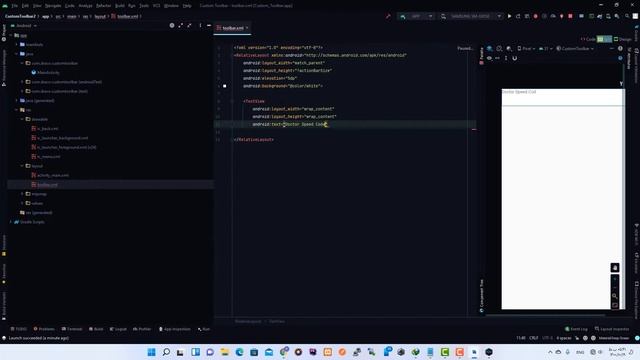Expand the mipmap folder
The height and width of the screenshot is (360, 640).
[x=22, y=194]
